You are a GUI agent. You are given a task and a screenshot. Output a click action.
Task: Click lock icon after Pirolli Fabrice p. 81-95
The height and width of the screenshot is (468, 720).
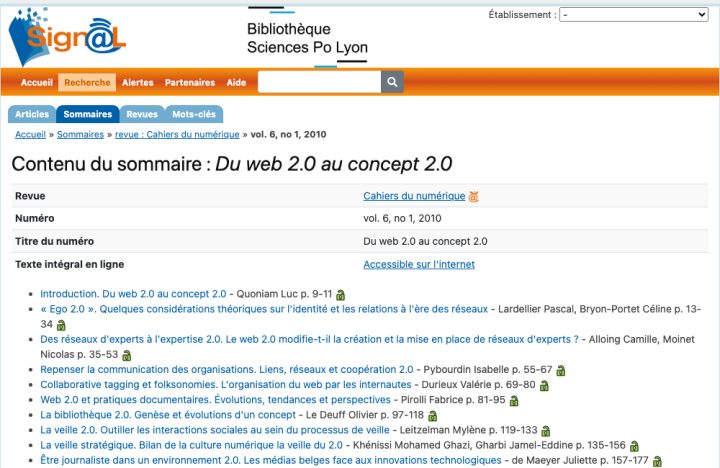(x=514, y=401)
